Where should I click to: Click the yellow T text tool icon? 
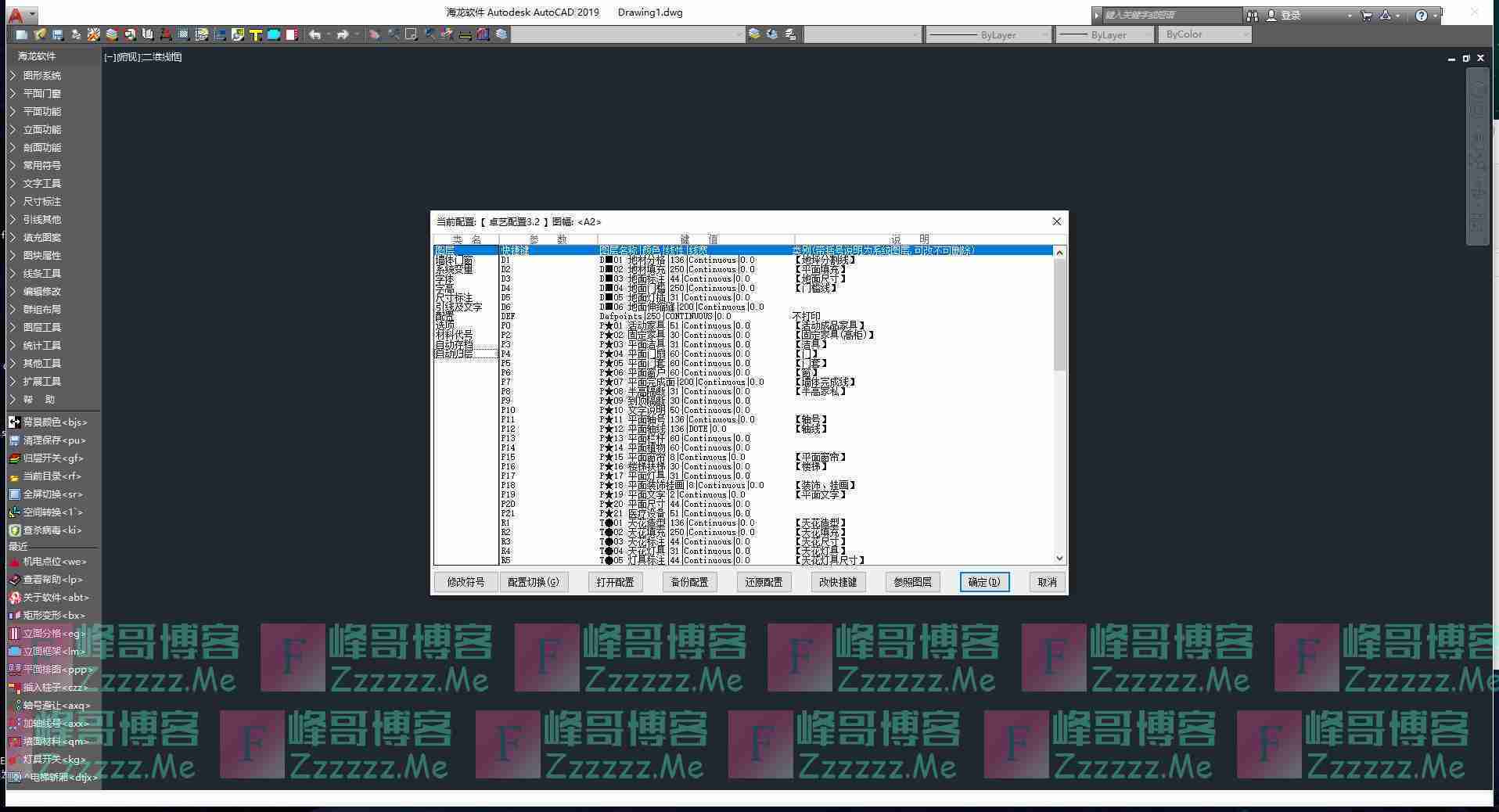tap(255, 34)
